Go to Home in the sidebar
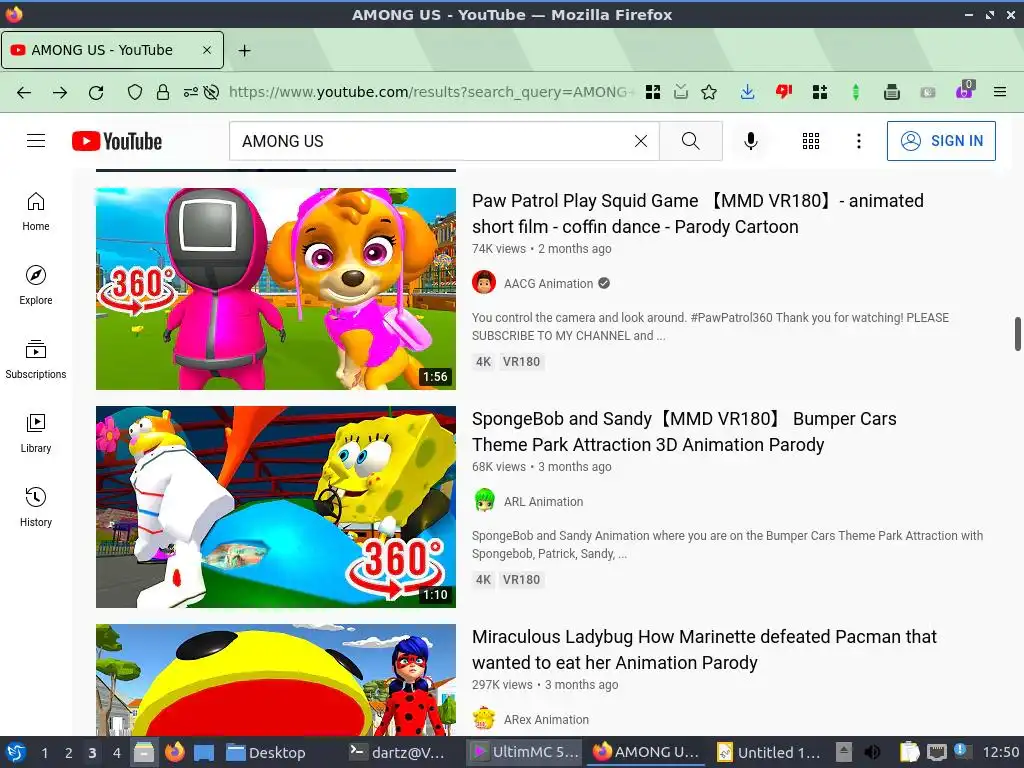 pyautogui.click(x=36, y=212)
